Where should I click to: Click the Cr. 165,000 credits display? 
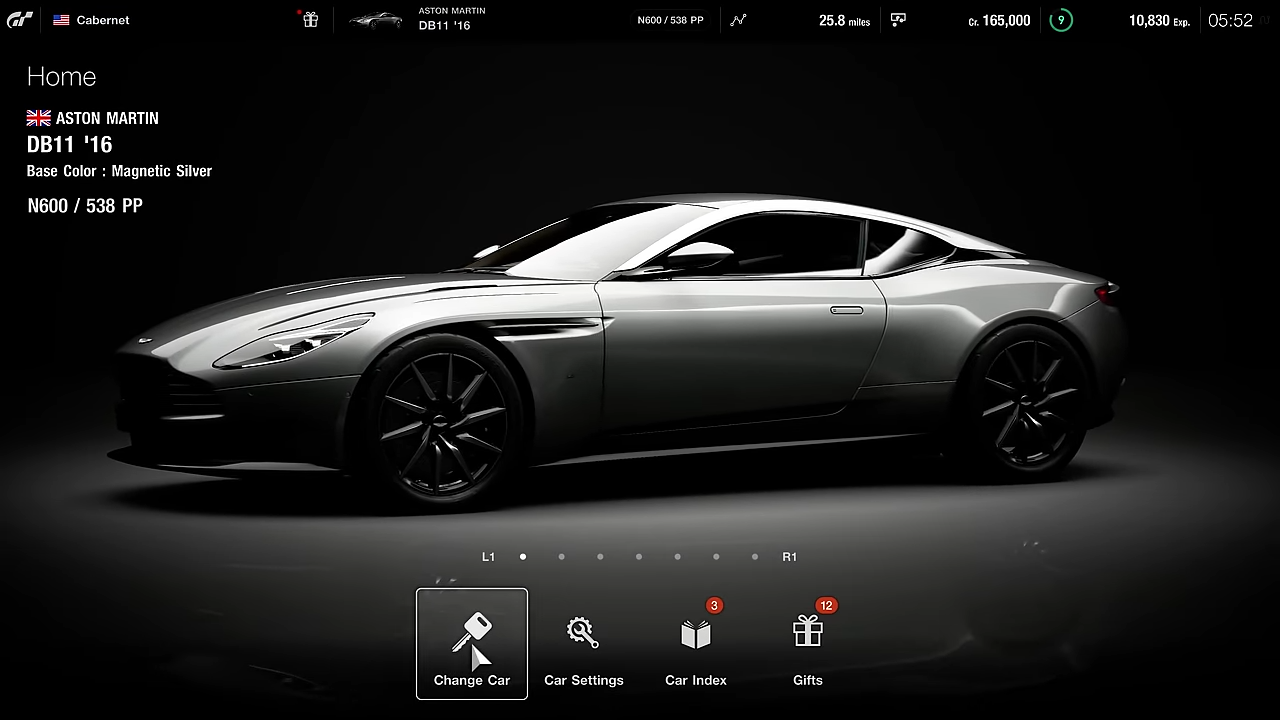(999, 20)
